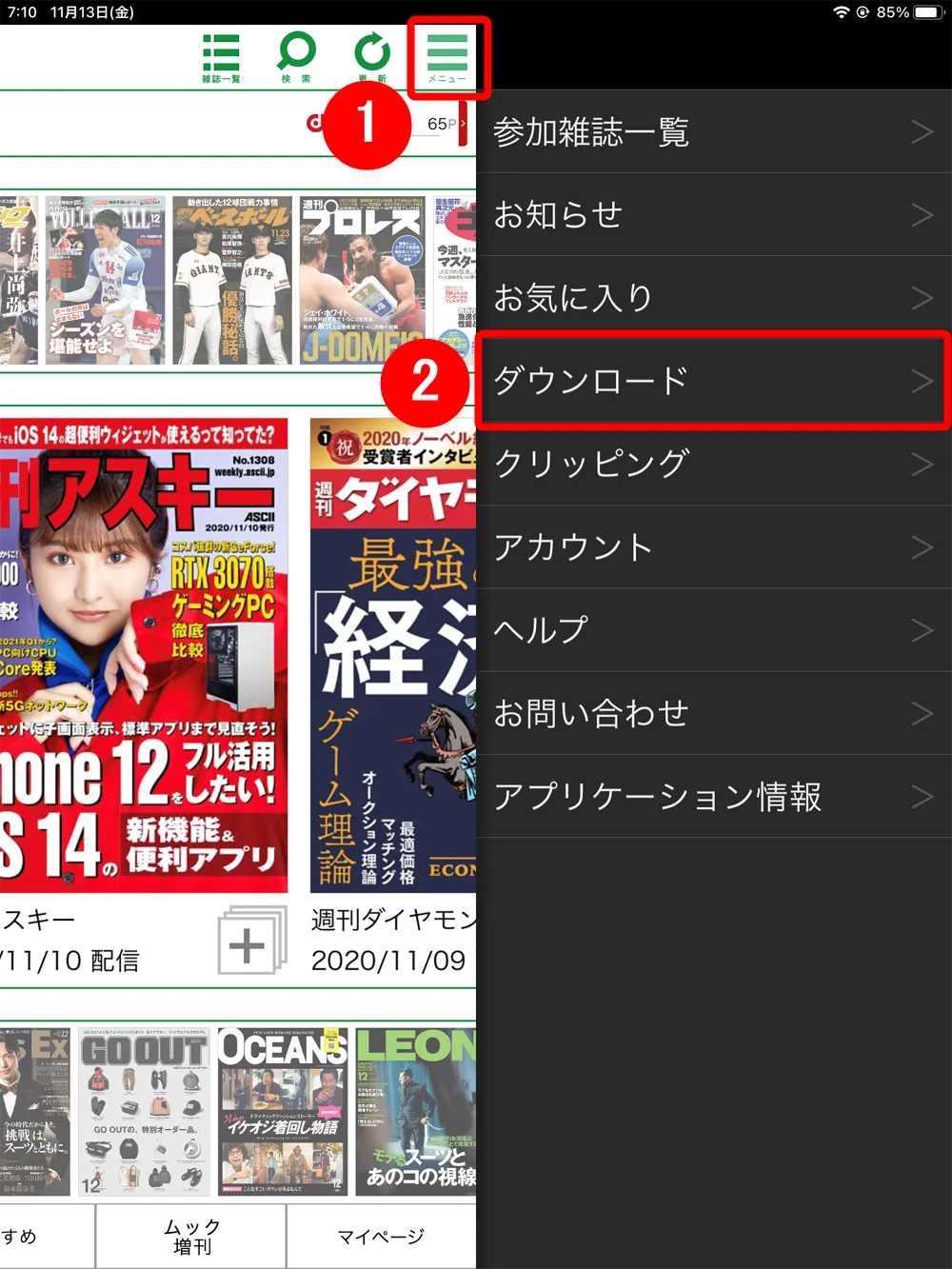Tap chevron on アプリケーション情報 row
This screenshot has width=952, height=1269.
click(x=922, y=797)
